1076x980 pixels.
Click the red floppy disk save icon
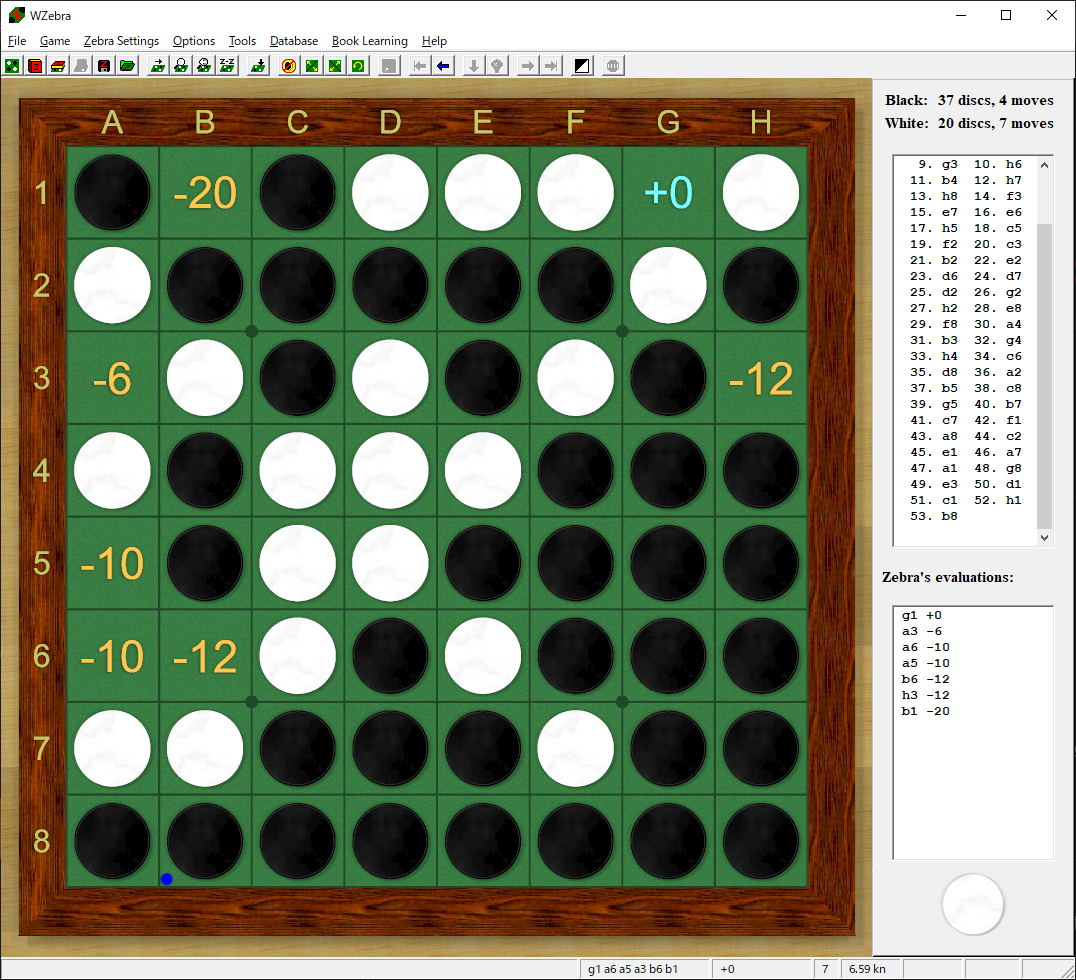tap(104, 66)
